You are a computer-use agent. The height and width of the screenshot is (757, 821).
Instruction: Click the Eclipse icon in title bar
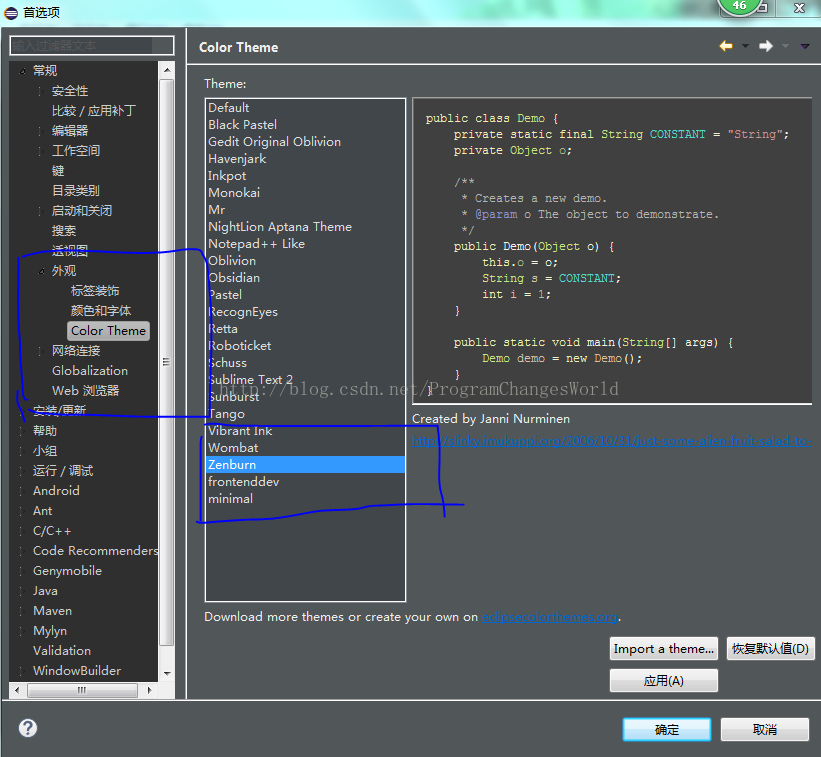coord(11,13)
